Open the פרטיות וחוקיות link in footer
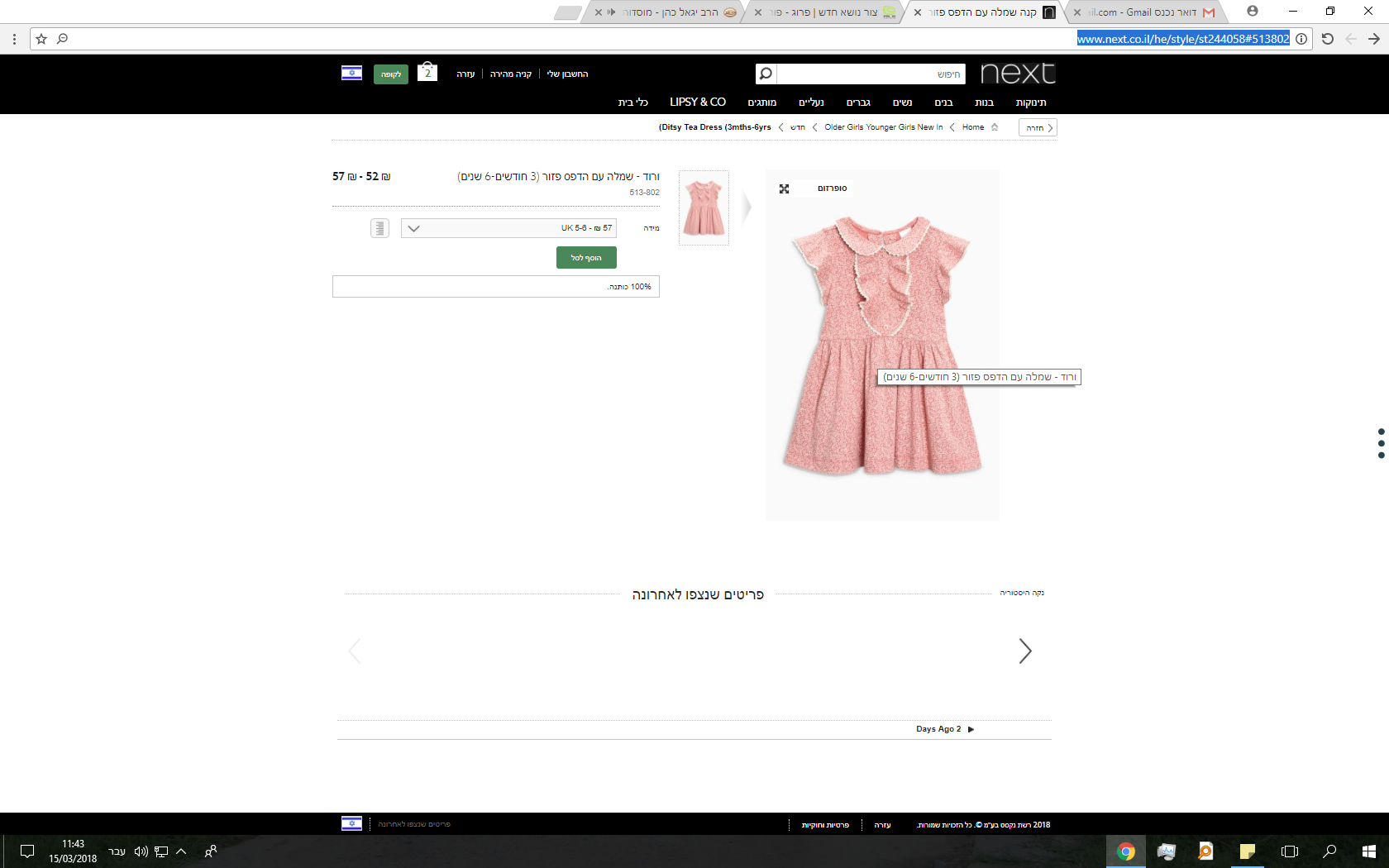 (x=825, y=825)
